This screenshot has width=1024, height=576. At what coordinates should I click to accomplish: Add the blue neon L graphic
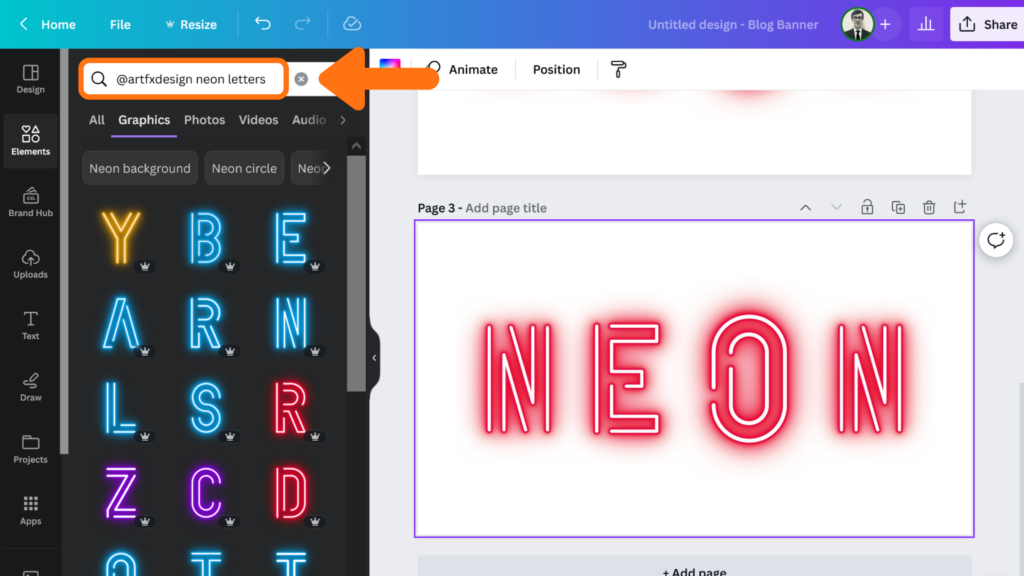pos(122,408)
